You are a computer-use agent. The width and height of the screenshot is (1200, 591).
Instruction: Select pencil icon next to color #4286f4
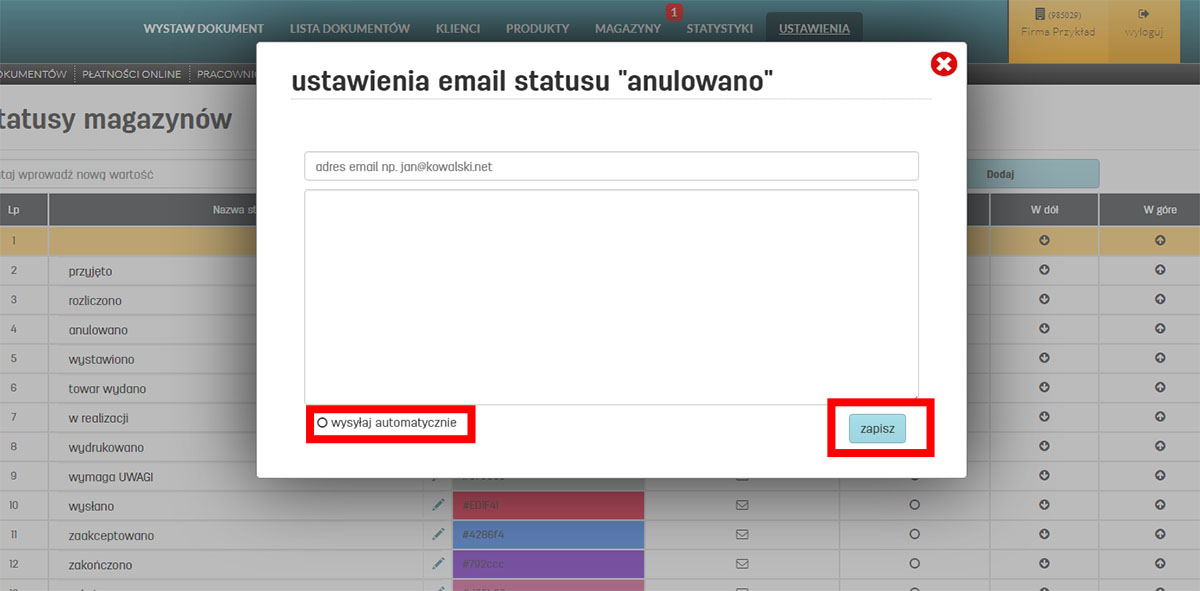(x=437, y=534)
